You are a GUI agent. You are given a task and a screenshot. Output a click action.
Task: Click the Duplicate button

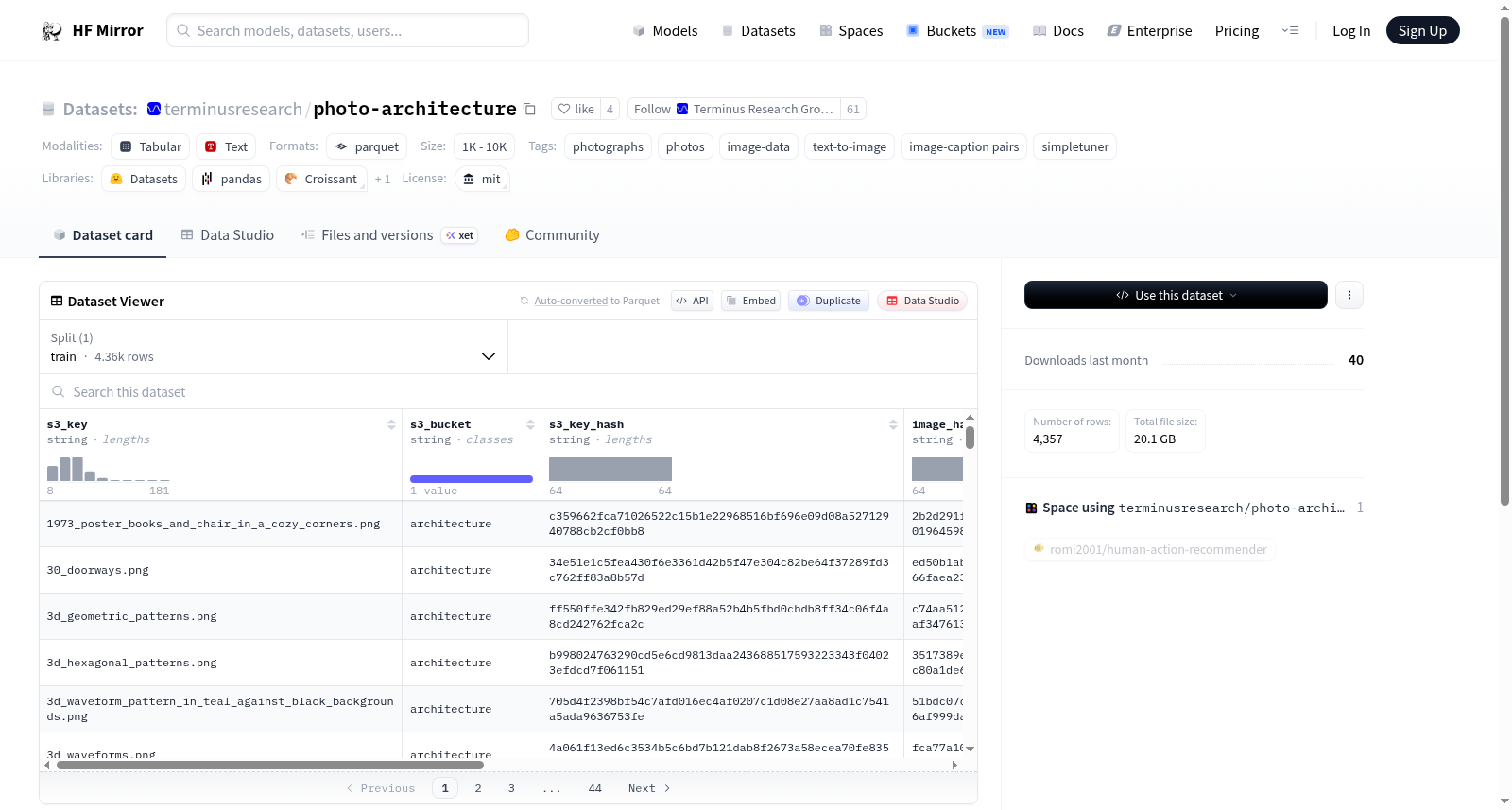tap(829, 302)
